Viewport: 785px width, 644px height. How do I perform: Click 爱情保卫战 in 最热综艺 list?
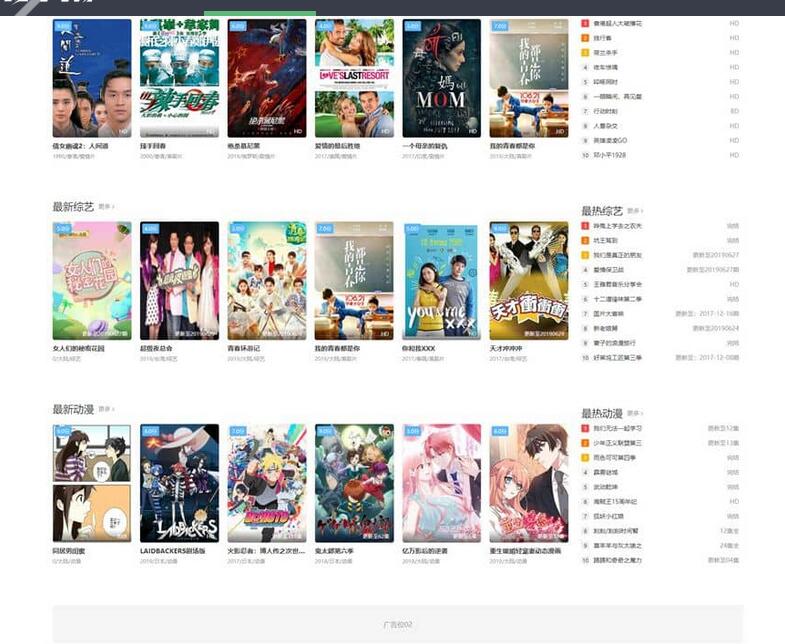[x=609, y=270]
